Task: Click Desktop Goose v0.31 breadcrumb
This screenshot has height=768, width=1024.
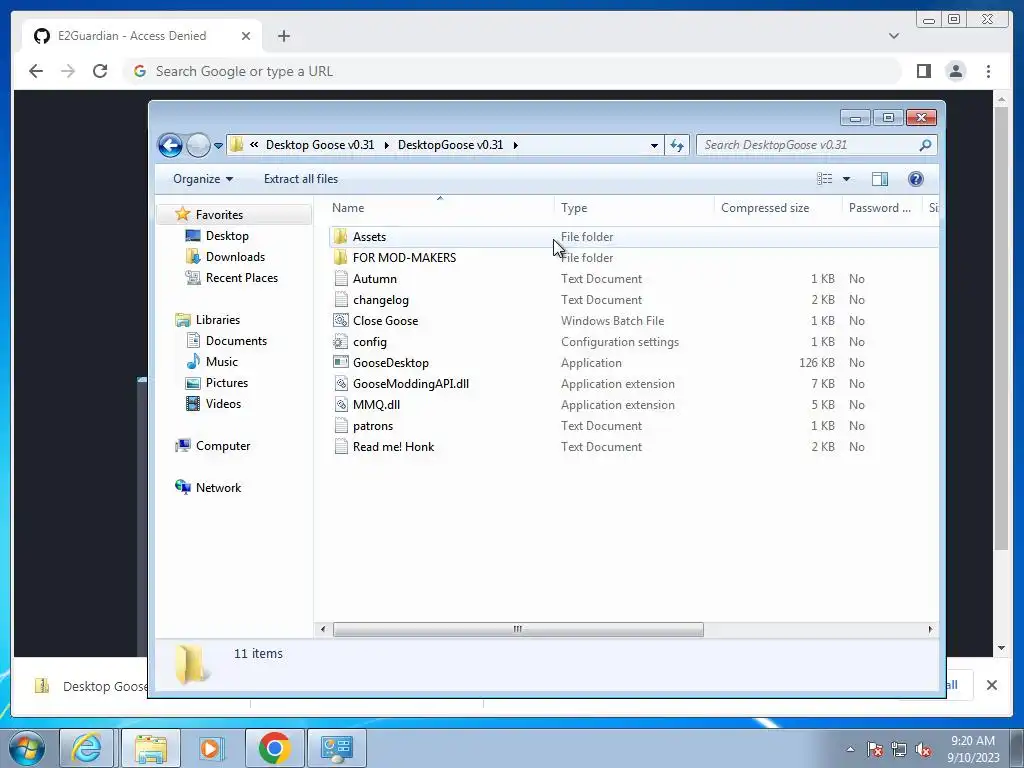Action: (320, 145)
